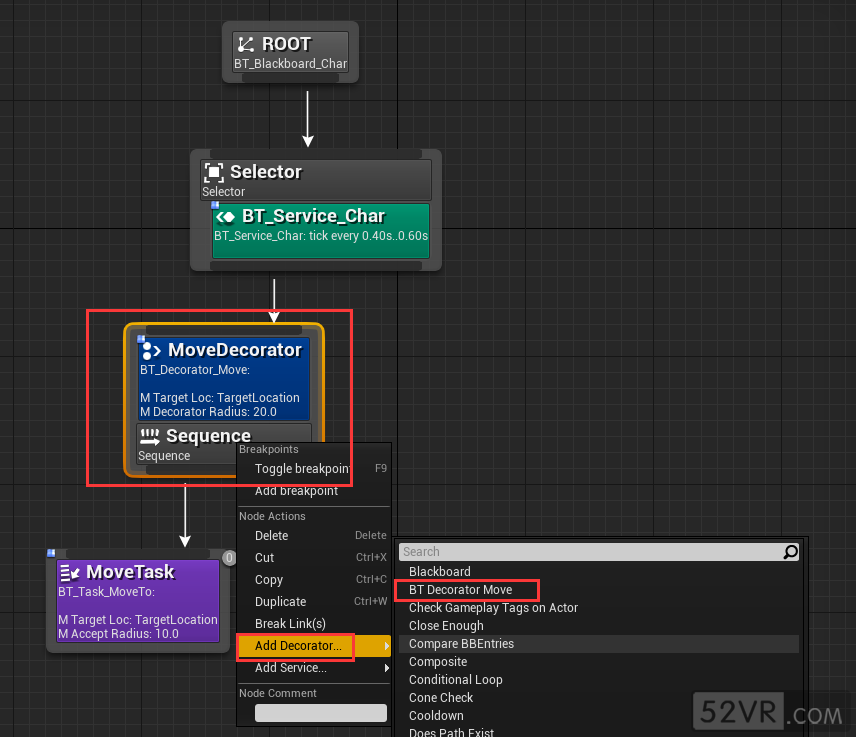Click the MoveTask node task icon
856x737 pixels.
tap(70, 572)
